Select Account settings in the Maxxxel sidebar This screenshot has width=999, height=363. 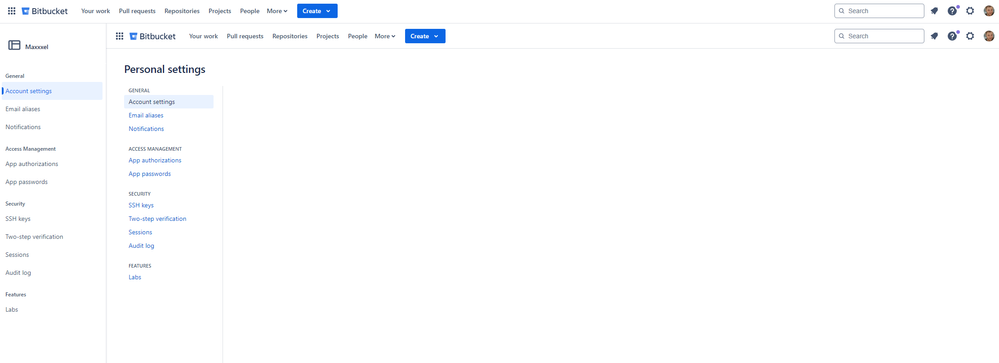(x=52, y=91)
